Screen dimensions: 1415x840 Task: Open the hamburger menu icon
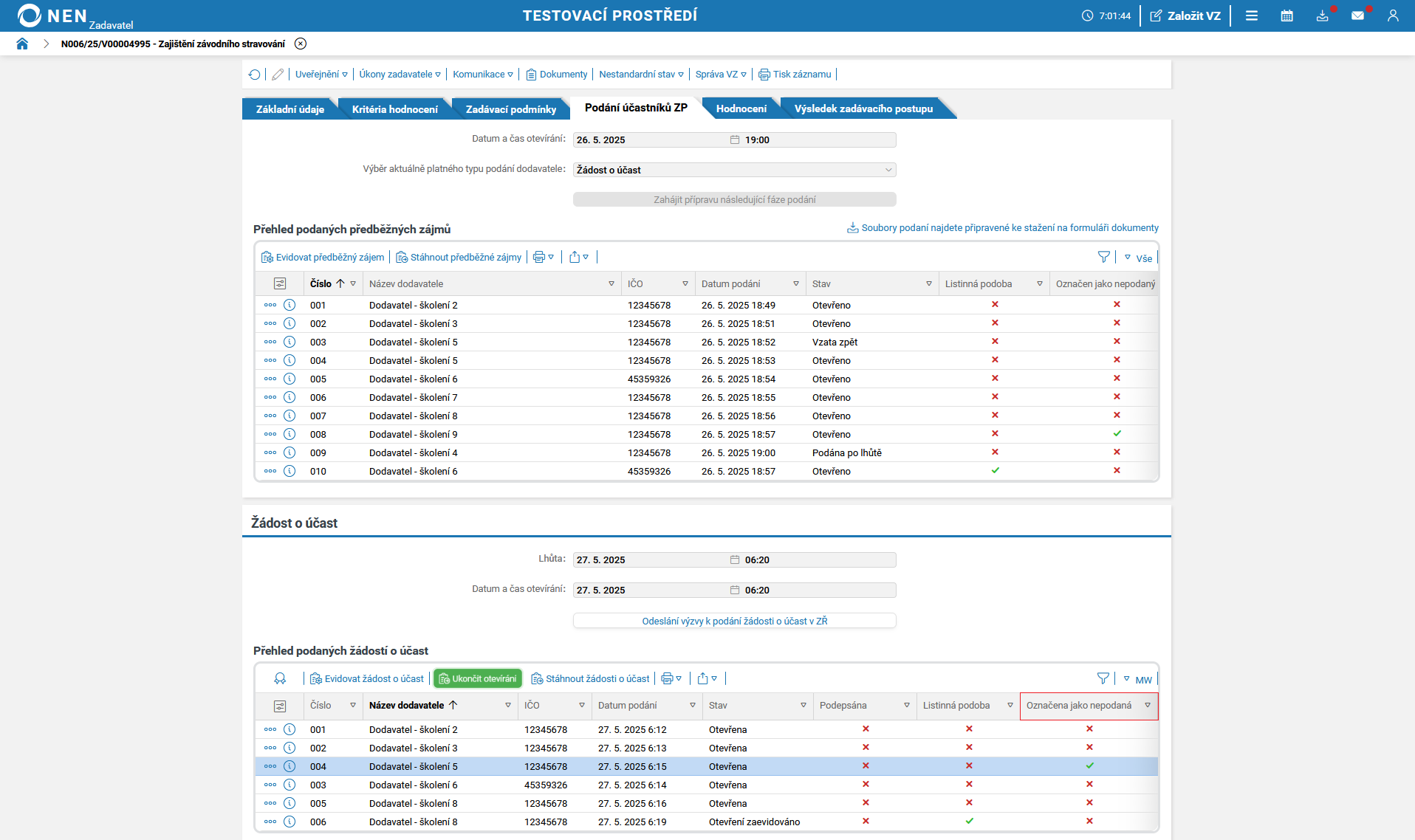(1251, 16)
